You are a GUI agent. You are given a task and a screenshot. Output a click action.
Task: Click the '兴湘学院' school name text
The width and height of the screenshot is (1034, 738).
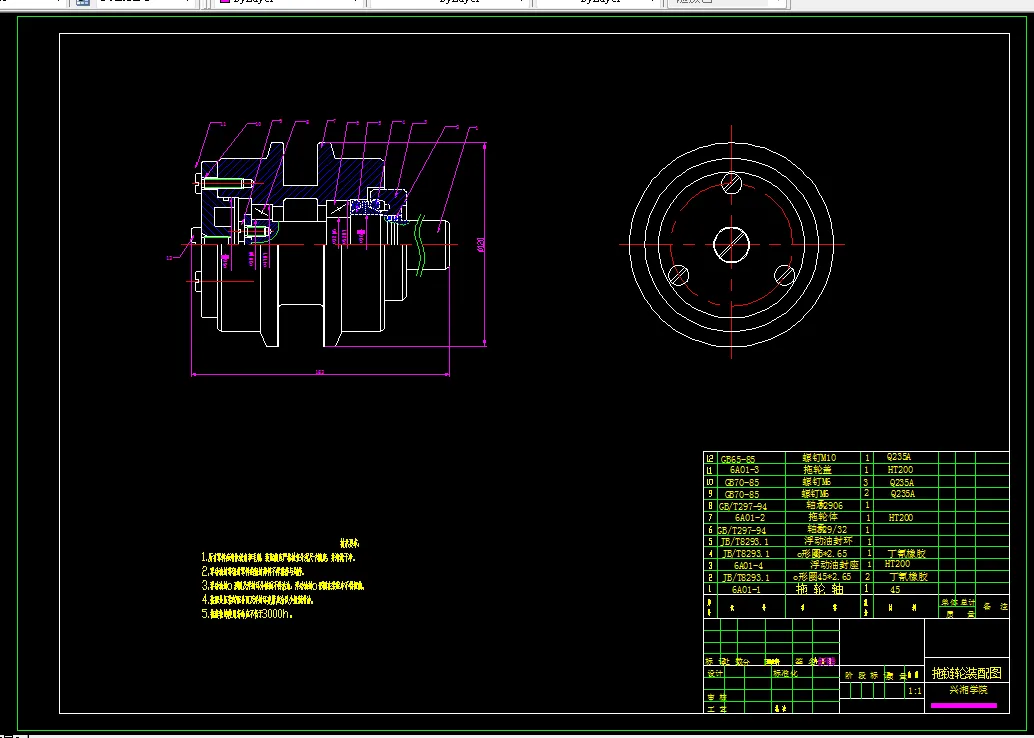[968, 691]
